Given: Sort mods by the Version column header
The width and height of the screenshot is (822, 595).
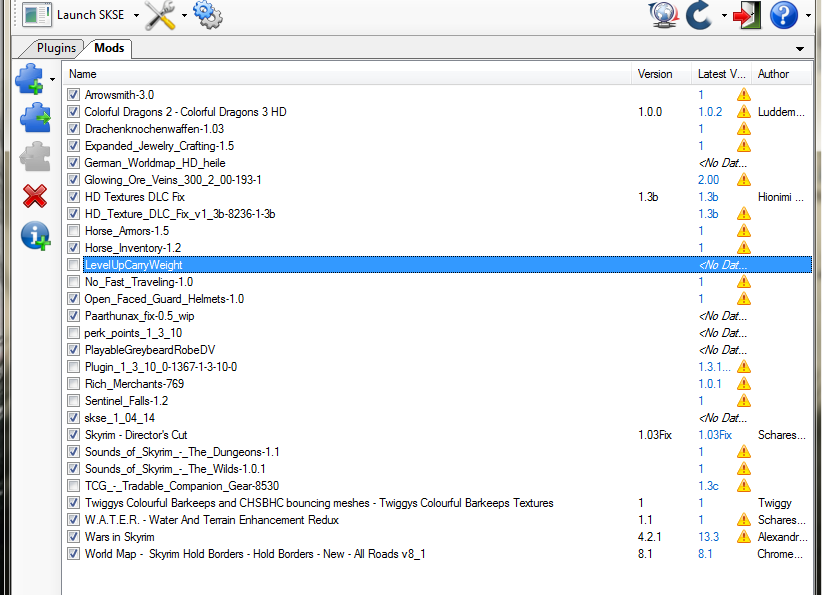Looking at the screenshot, I should 655,74.
